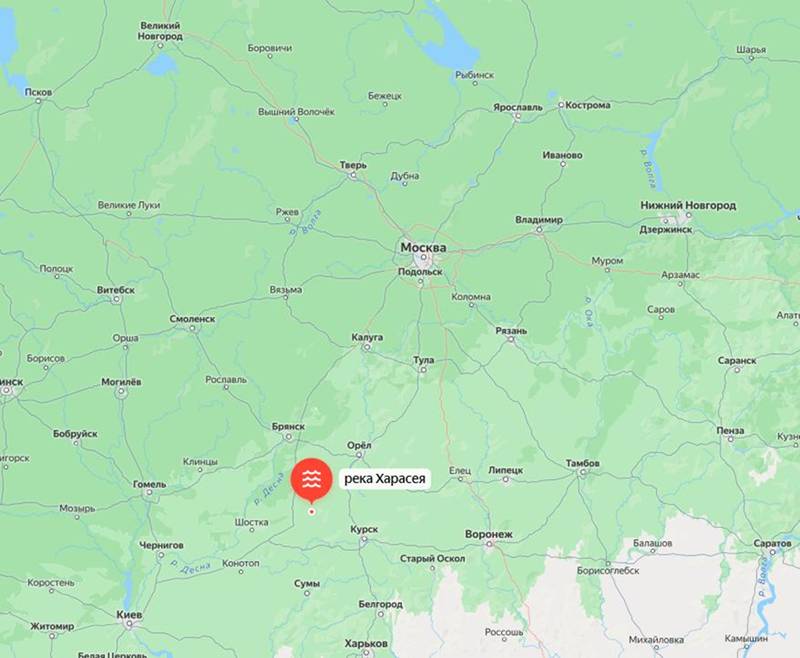Select the Рязань city label
The image size is (800, 658).
click(511, 331)
